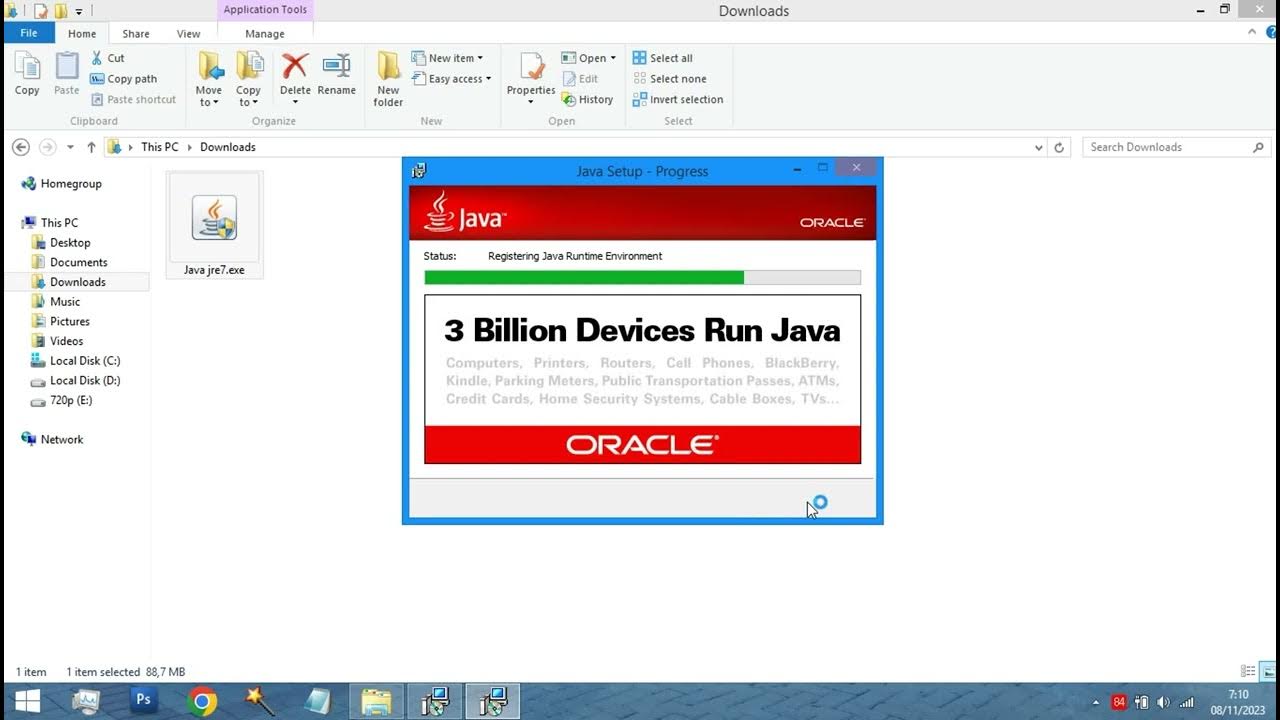
Task: Click This PC in the address bar
Action: click(x=159, y=147)
